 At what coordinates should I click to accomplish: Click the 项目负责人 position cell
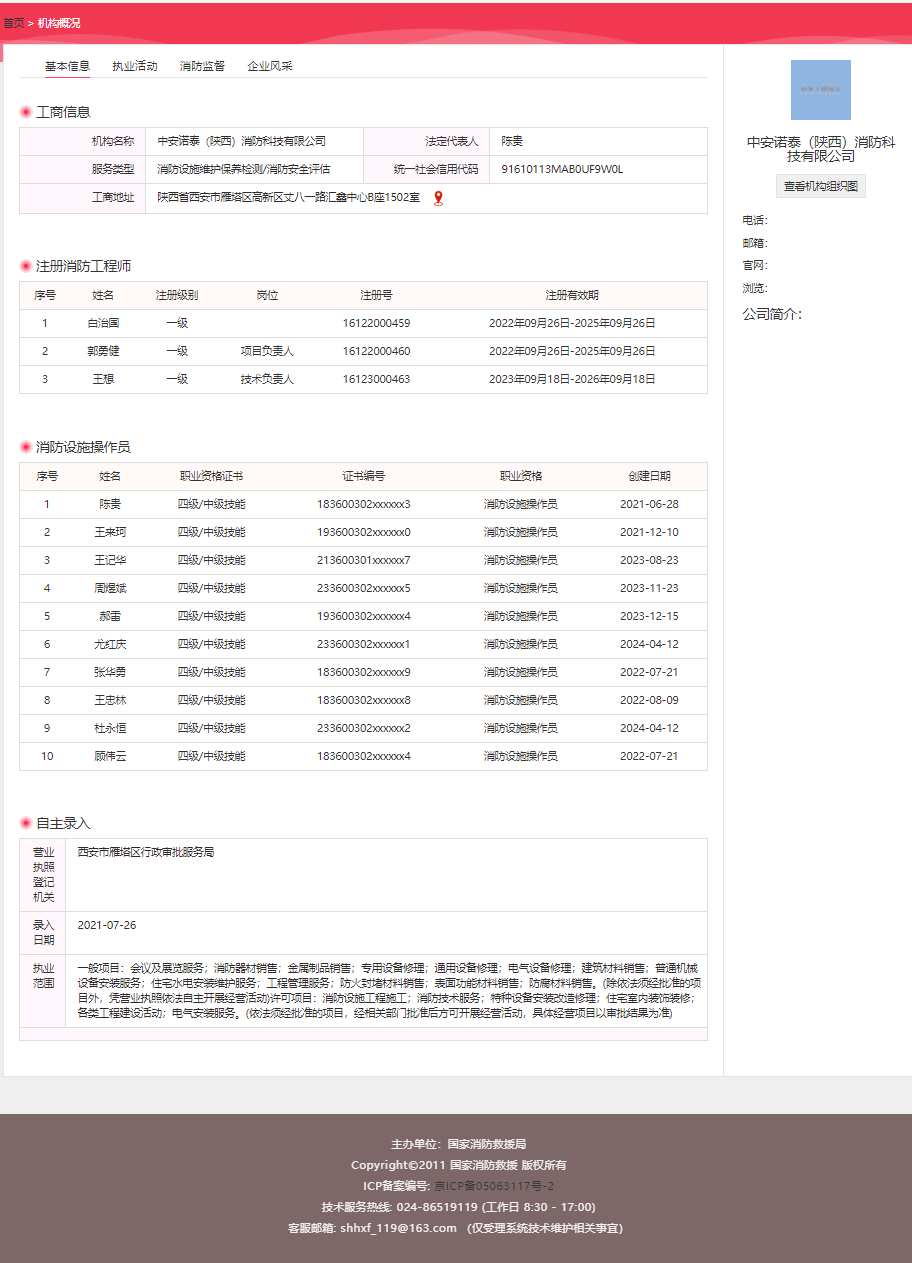coord(267,352)
